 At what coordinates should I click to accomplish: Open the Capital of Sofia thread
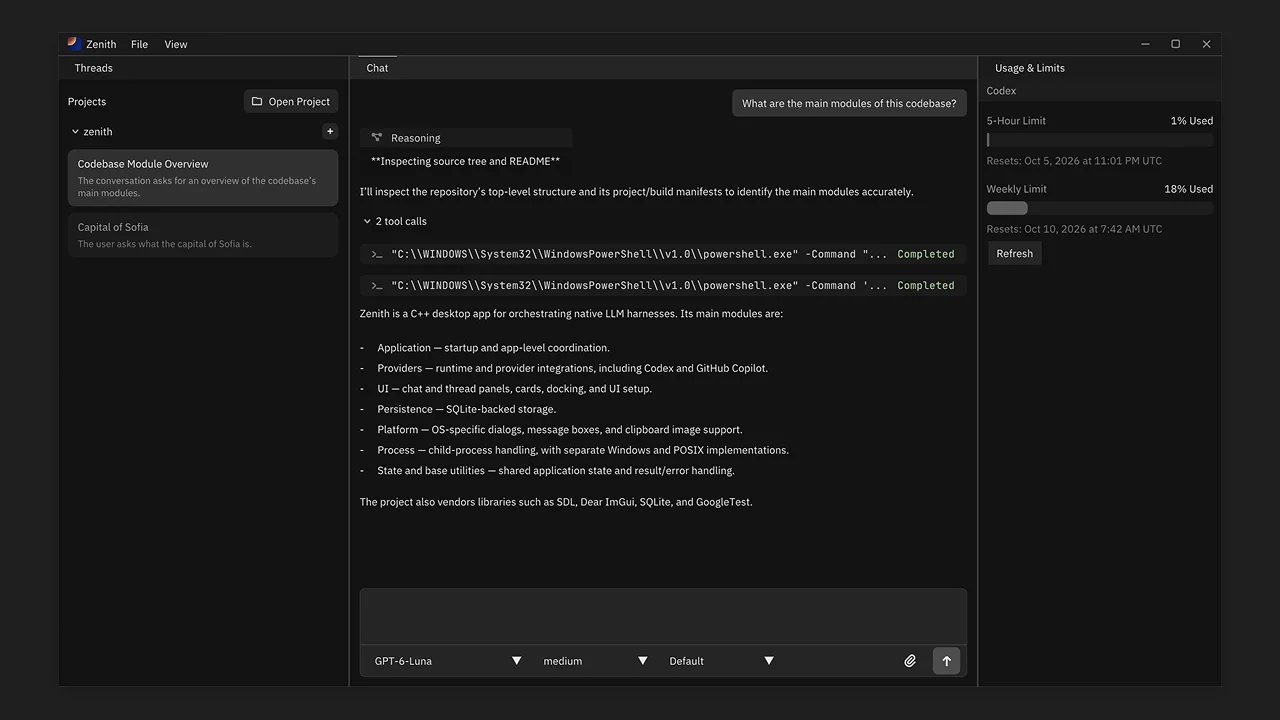(x=203, y=235)
